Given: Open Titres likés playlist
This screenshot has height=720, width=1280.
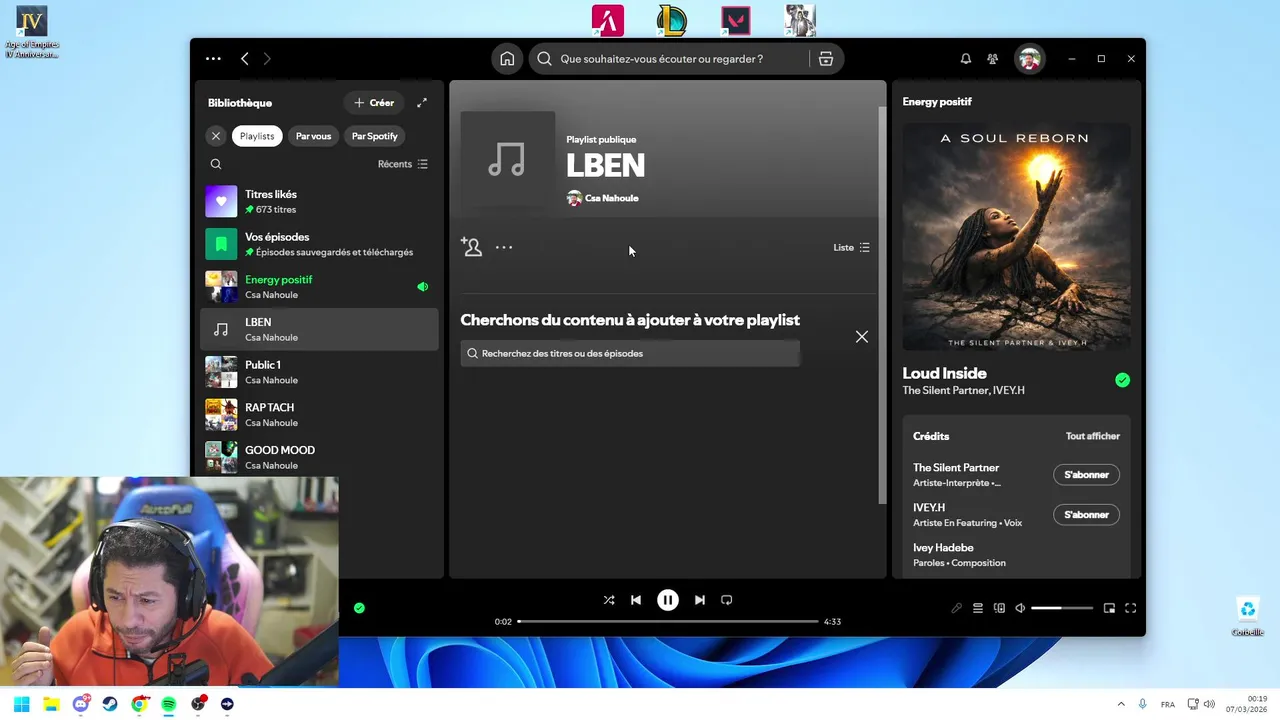Looking at the screenshot, I should [320, 202].
